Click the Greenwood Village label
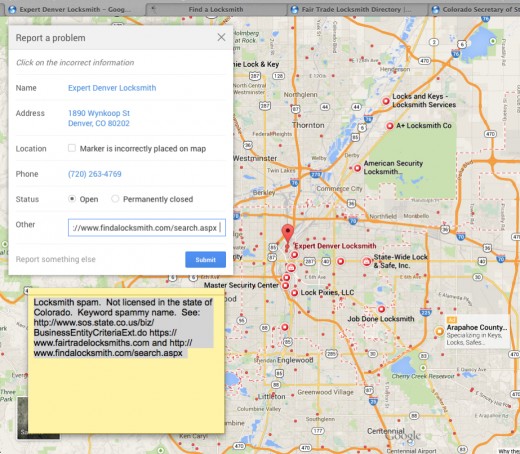Viewport: 520px width, 454px height. [325, 392]
